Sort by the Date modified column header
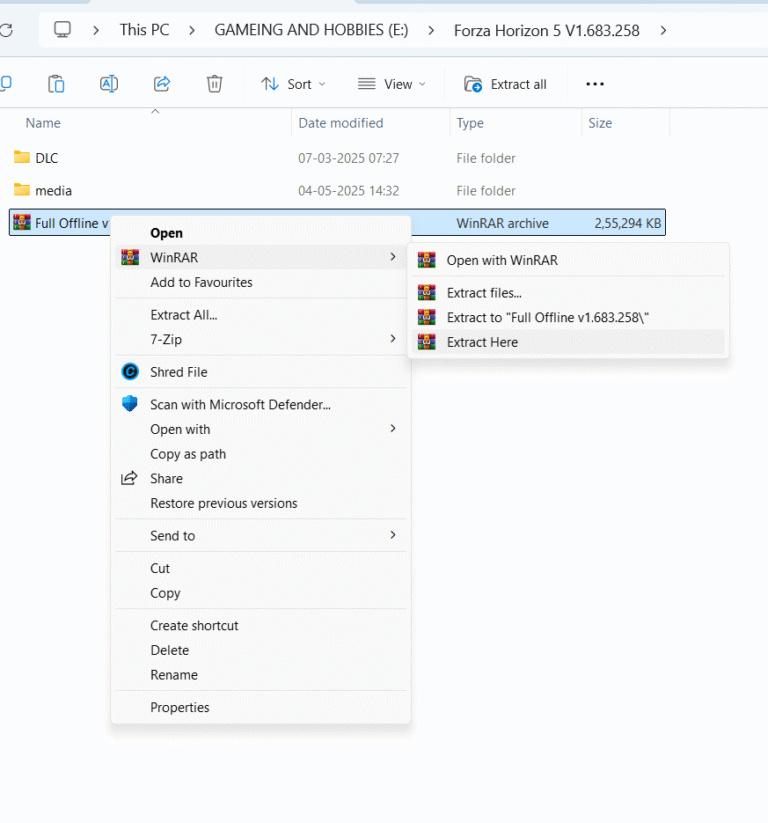The width and height of the screenshot is (768, 823). tap(341, 123)
